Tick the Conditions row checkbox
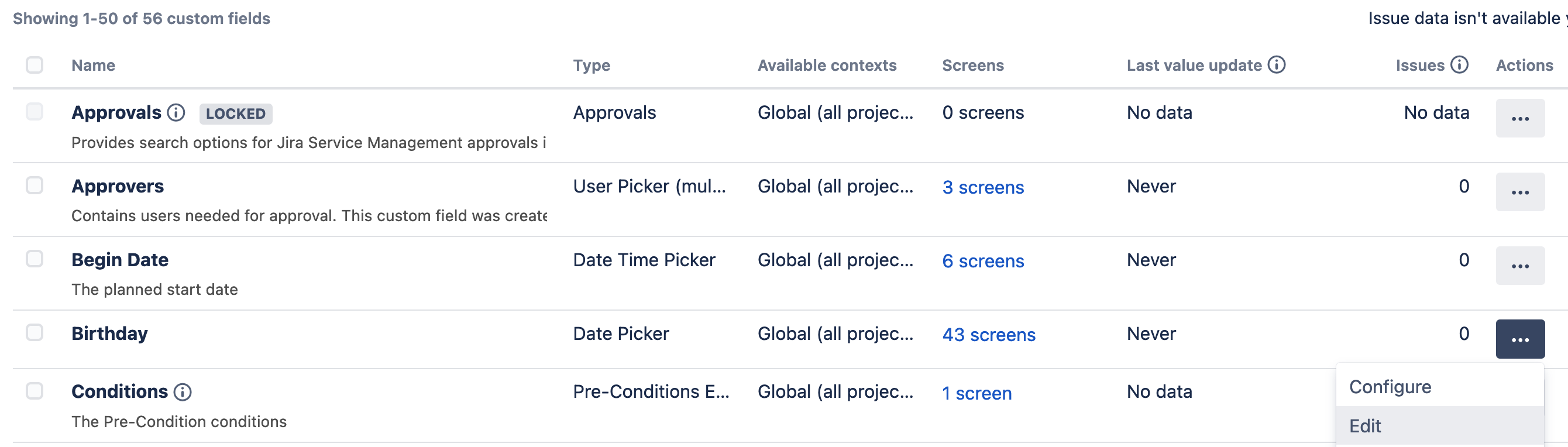Image resolution: width=1568 pixels, height=447 pixels. click(35, 390)
